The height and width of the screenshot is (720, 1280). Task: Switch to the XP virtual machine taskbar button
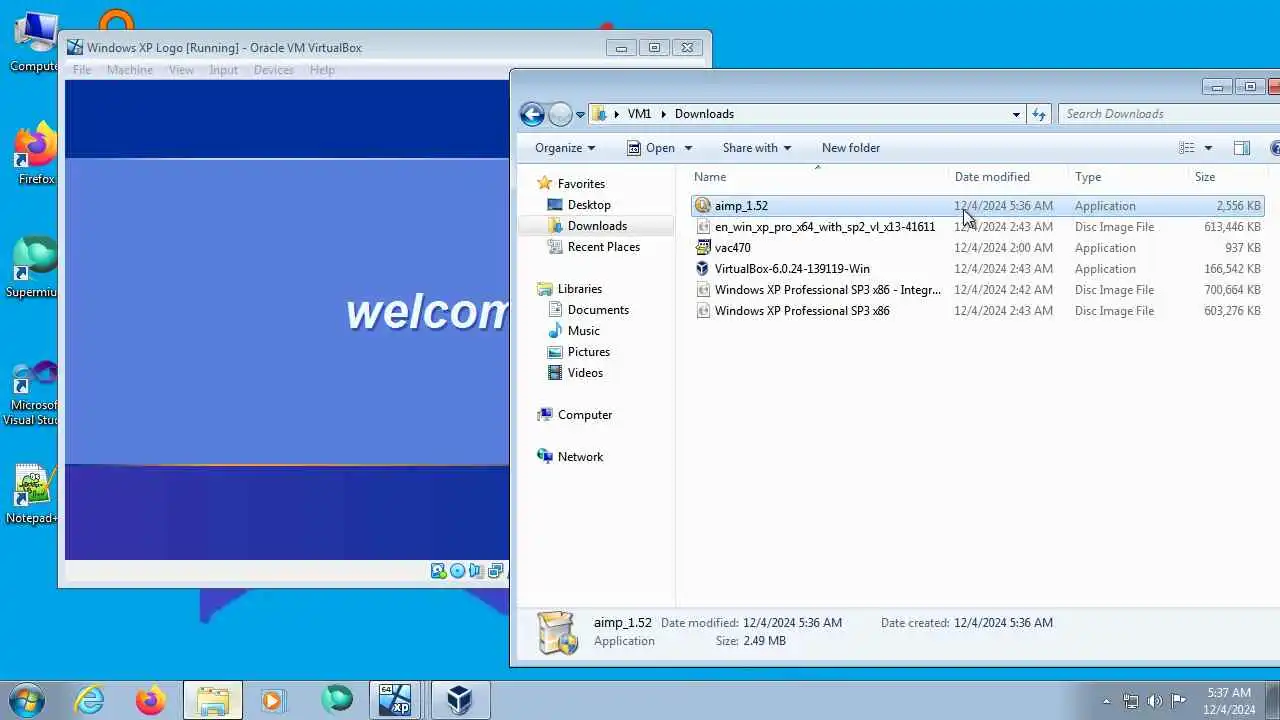(x=396, y=700)
